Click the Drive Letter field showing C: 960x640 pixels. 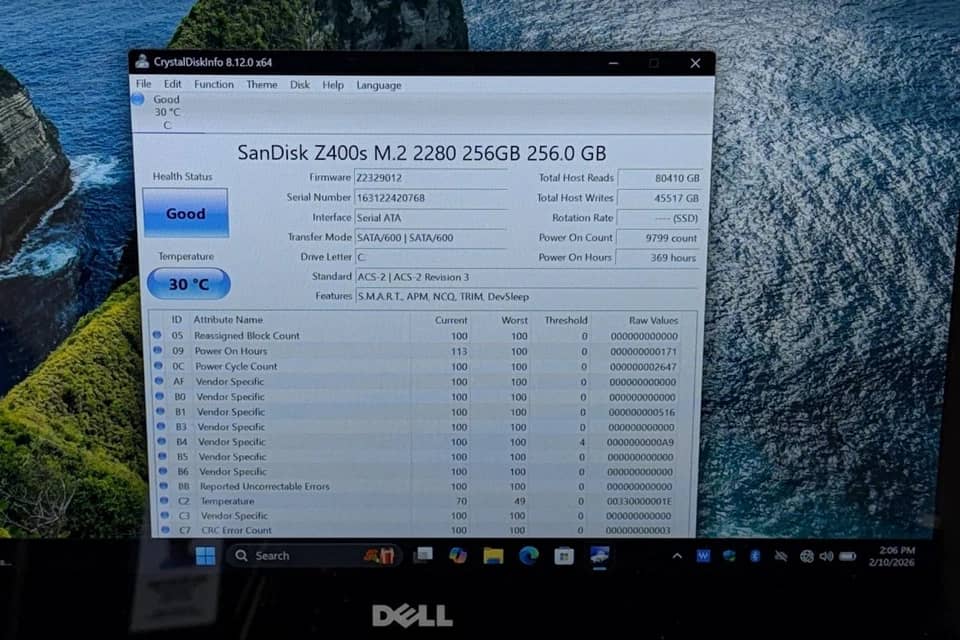coord(430,257)
